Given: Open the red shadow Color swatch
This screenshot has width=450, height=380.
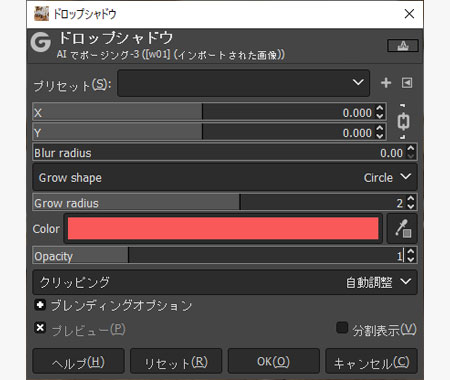Looking at the screenshot, I should pos(223,229).
